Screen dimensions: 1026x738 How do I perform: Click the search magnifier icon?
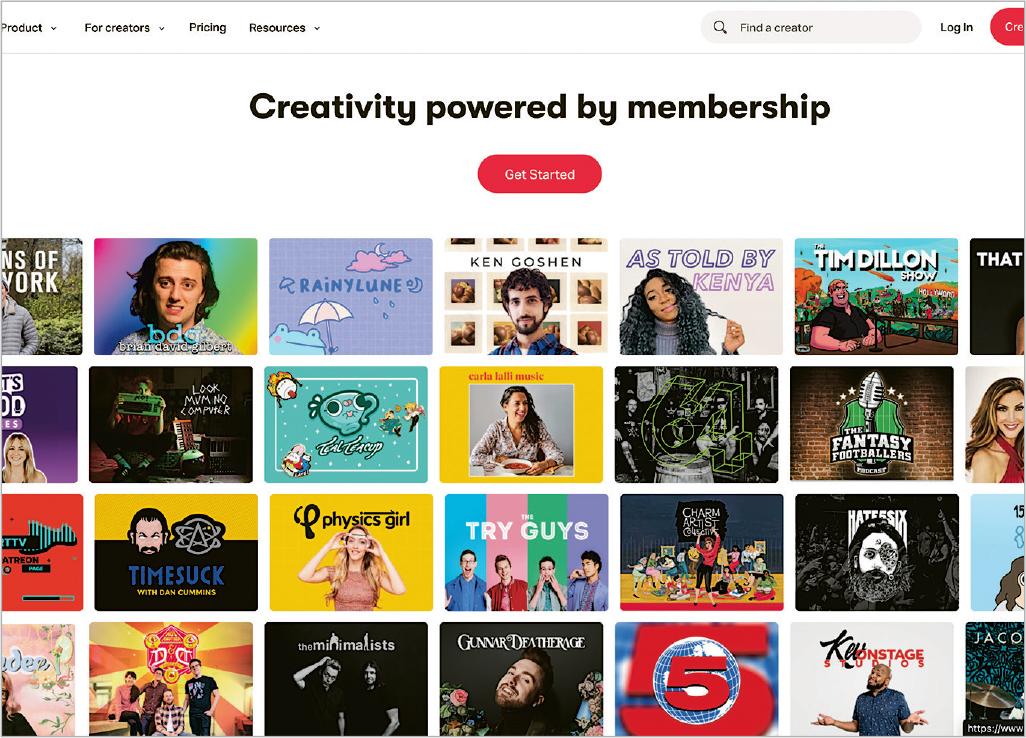tap(720, 27)
